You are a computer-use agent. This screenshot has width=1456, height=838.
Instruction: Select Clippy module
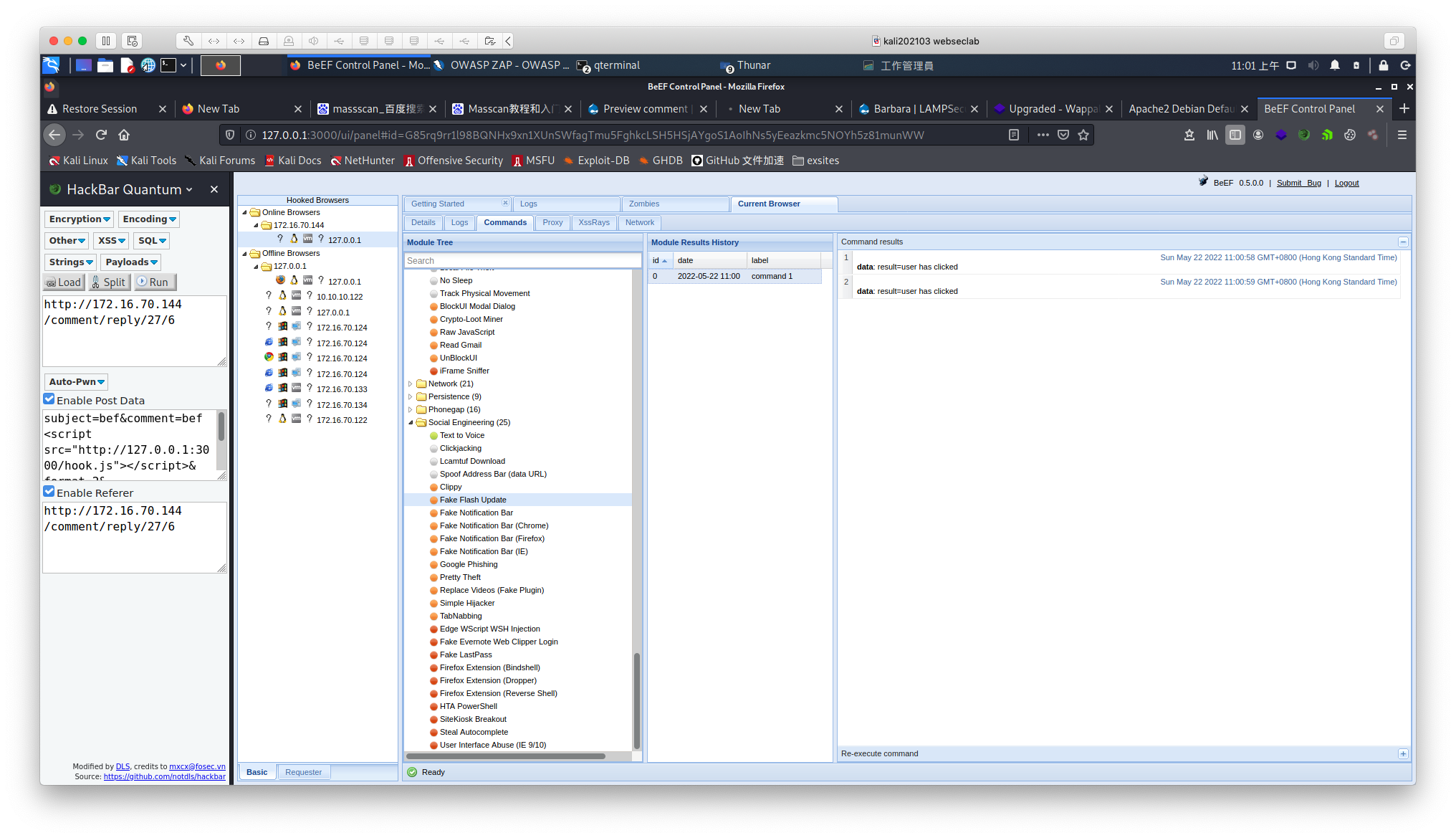(451, 487)
